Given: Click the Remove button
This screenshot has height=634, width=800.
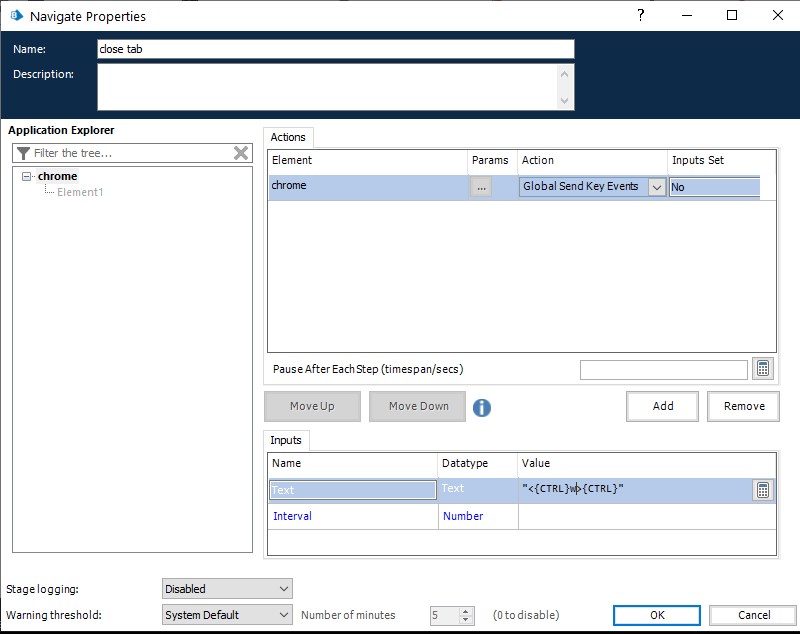Looking at the screenshot, I should coord(743,406).
